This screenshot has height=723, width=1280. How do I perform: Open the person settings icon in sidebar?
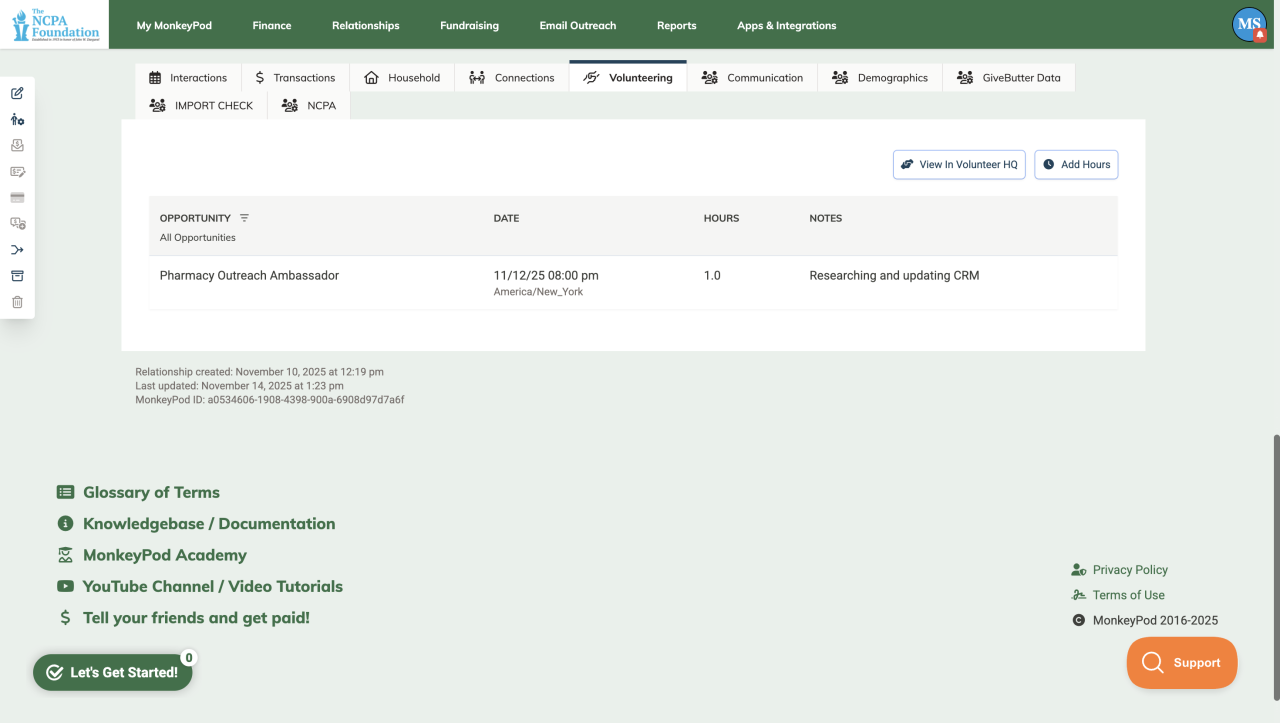pyautogui.click(x=17, y=119)
